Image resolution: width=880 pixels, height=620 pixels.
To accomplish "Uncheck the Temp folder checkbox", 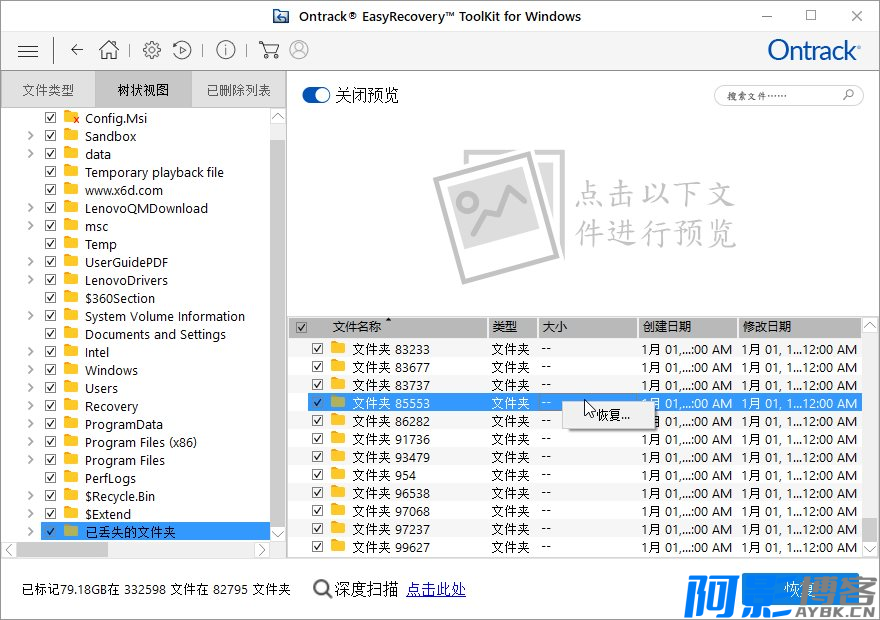I will [51, 244].
